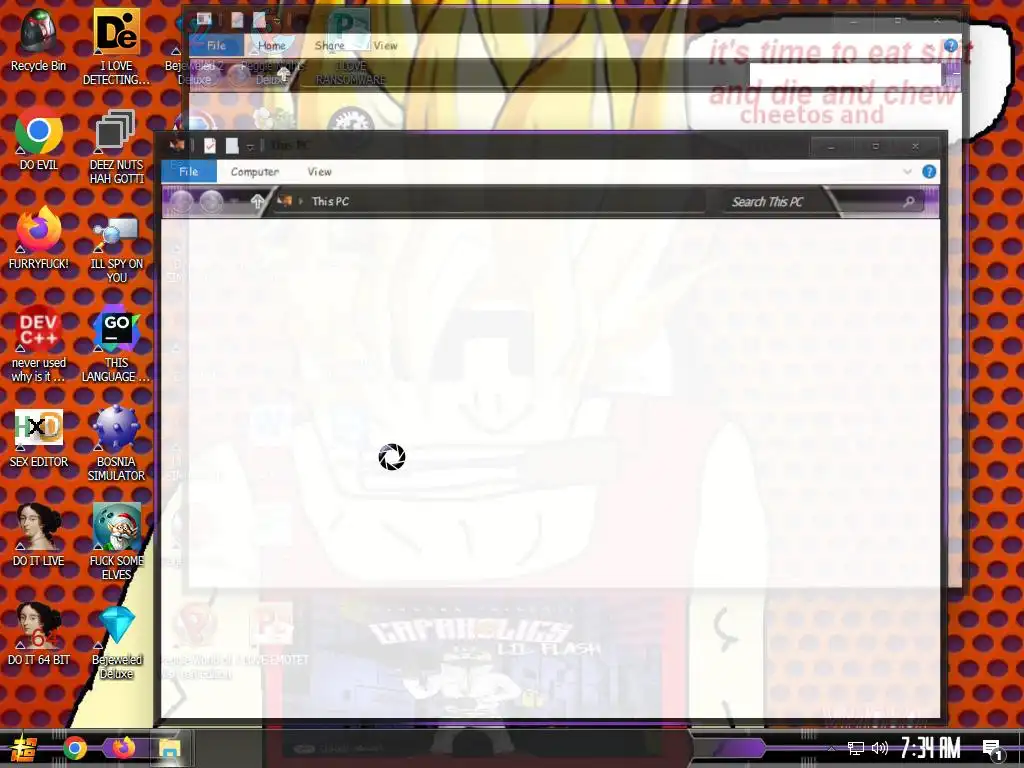The image size is (1024, 768).
Task: Switch to Share tab in back Explorer window
Action: [329, 46]
